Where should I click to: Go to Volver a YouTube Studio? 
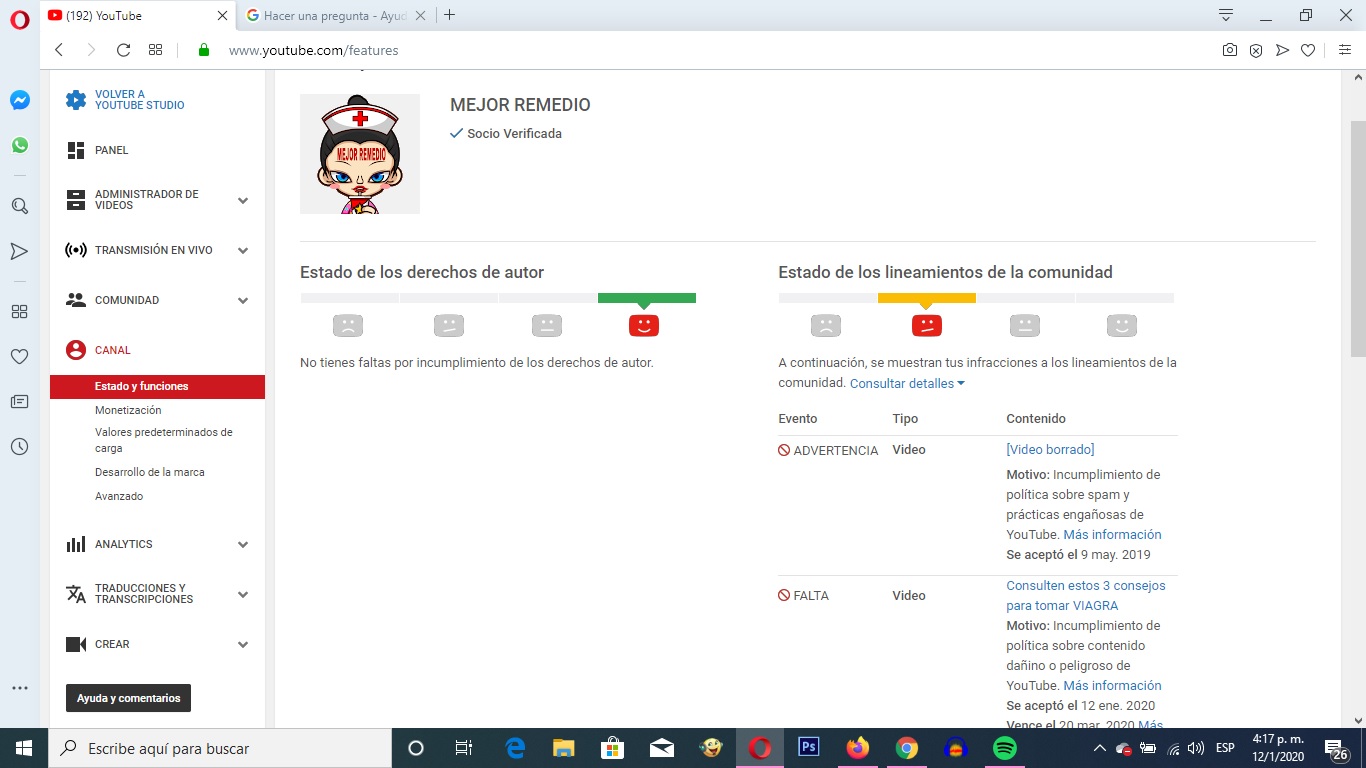pos(139,100)
